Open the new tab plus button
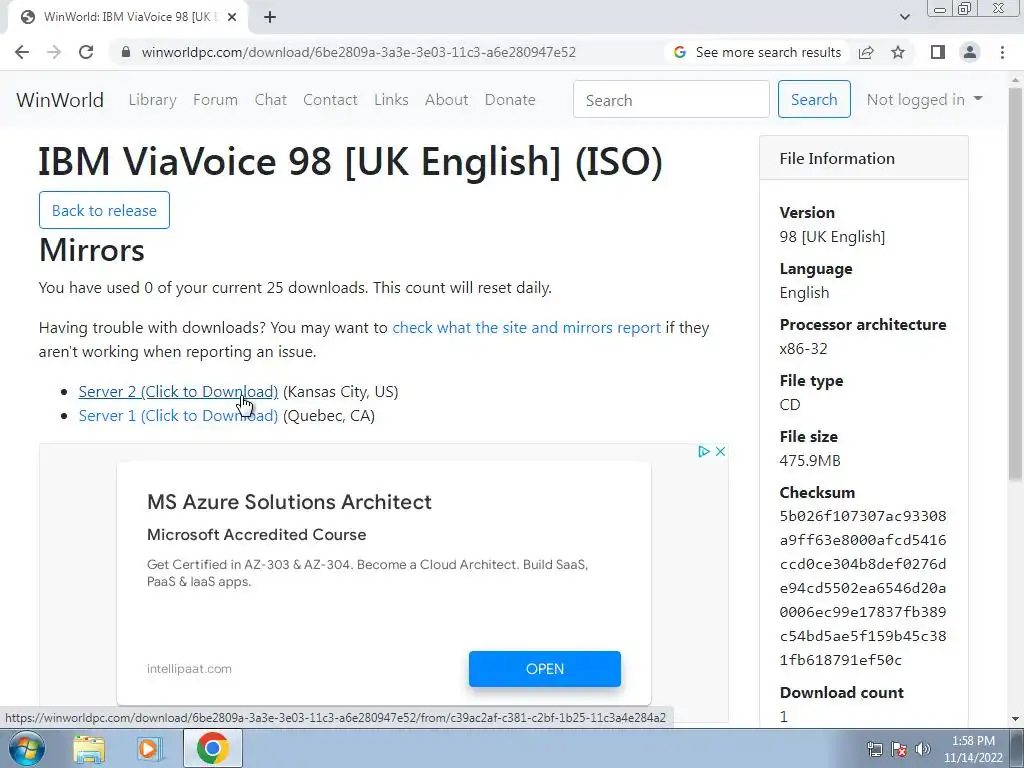Image resolution: width=1024 pixels, height=768 pixels. [270, 17]
